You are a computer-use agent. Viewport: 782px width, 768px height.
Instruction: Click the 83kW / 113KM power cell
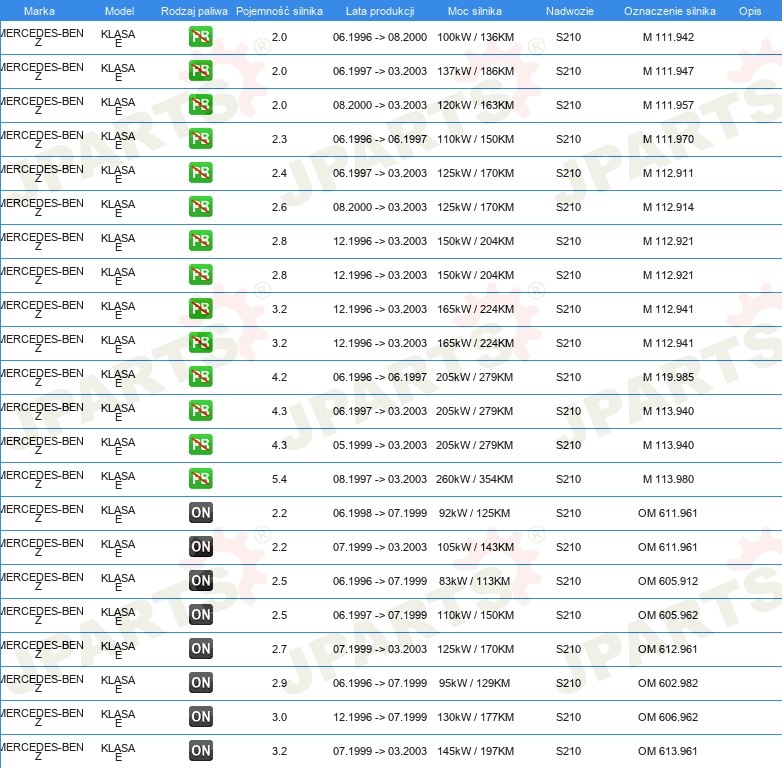point(474,582)
